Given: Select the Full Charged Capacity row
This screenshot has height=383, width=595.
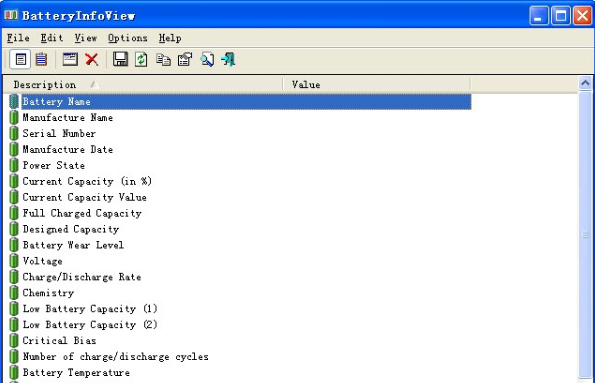Looking at the screenshot, I should [x=240, y=213].
